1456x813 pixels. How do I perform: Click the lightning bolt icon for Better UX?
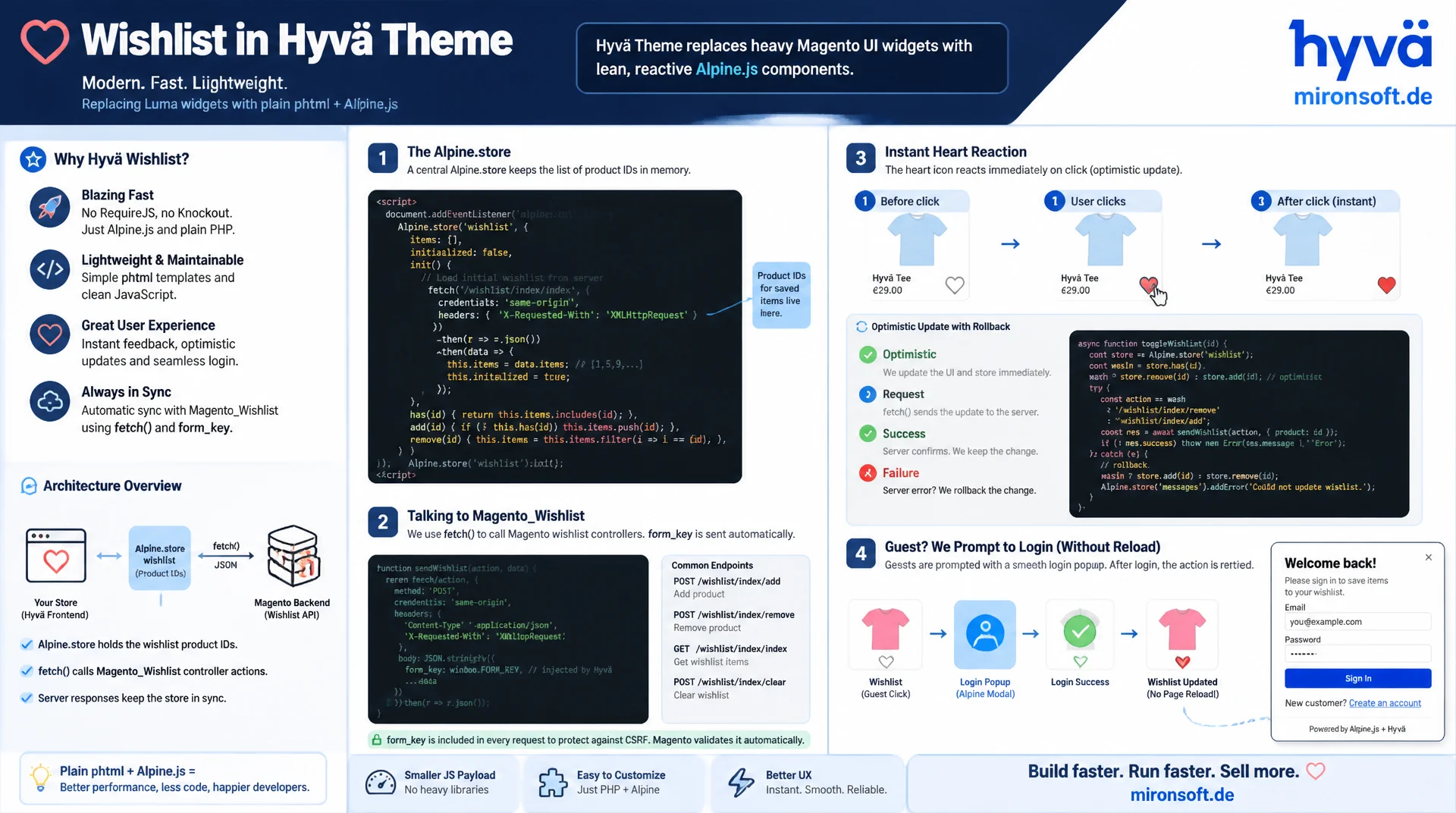point(741,783)
